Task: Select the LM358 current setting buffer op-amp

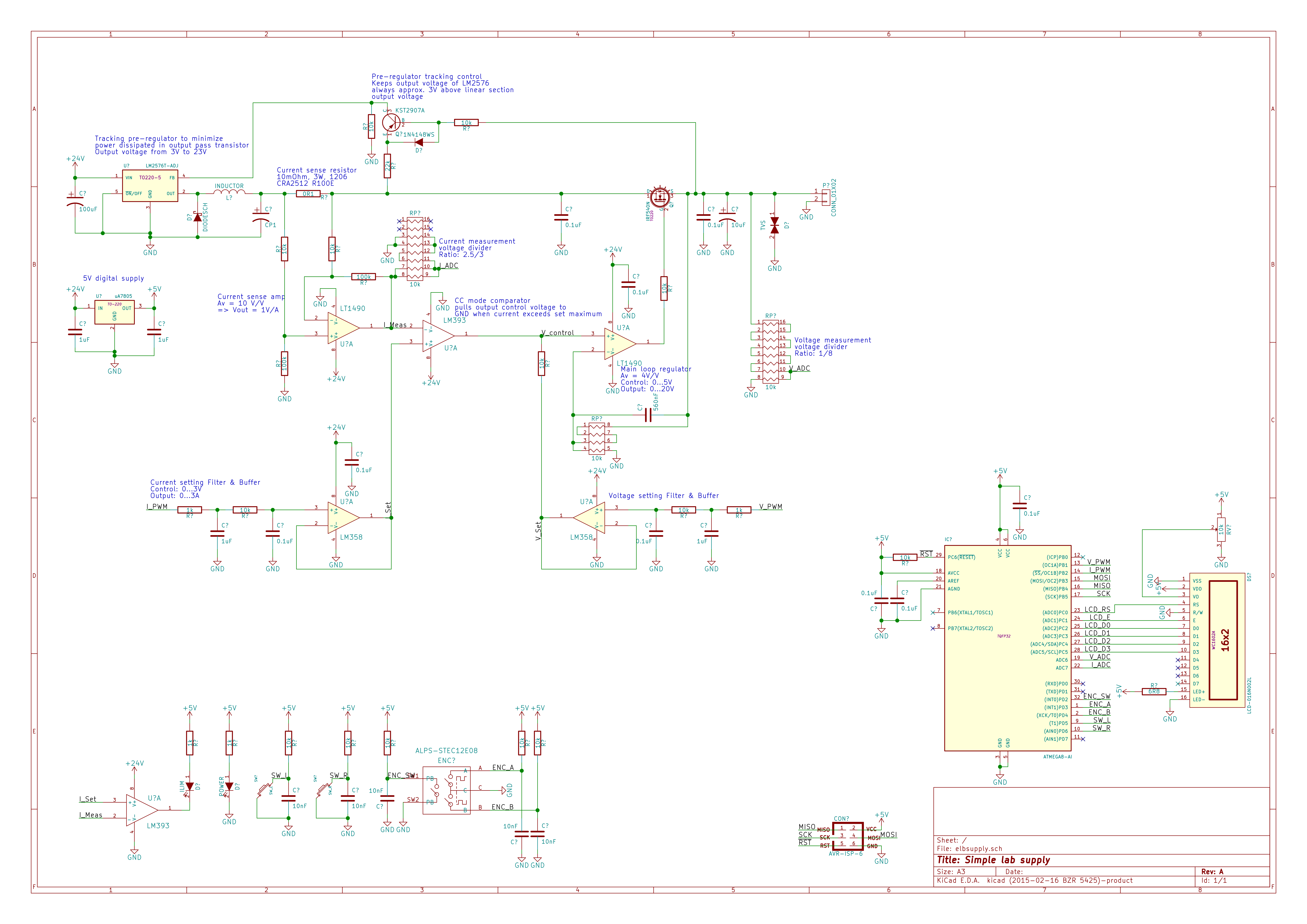Action: click(x=343, y=518)
